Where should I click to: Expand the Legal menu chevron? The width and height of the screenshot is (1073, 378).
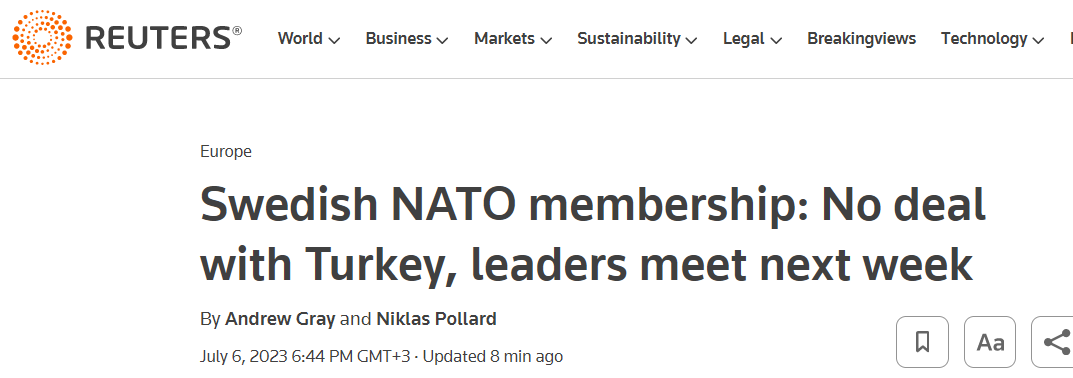click(x=776, y=40)
